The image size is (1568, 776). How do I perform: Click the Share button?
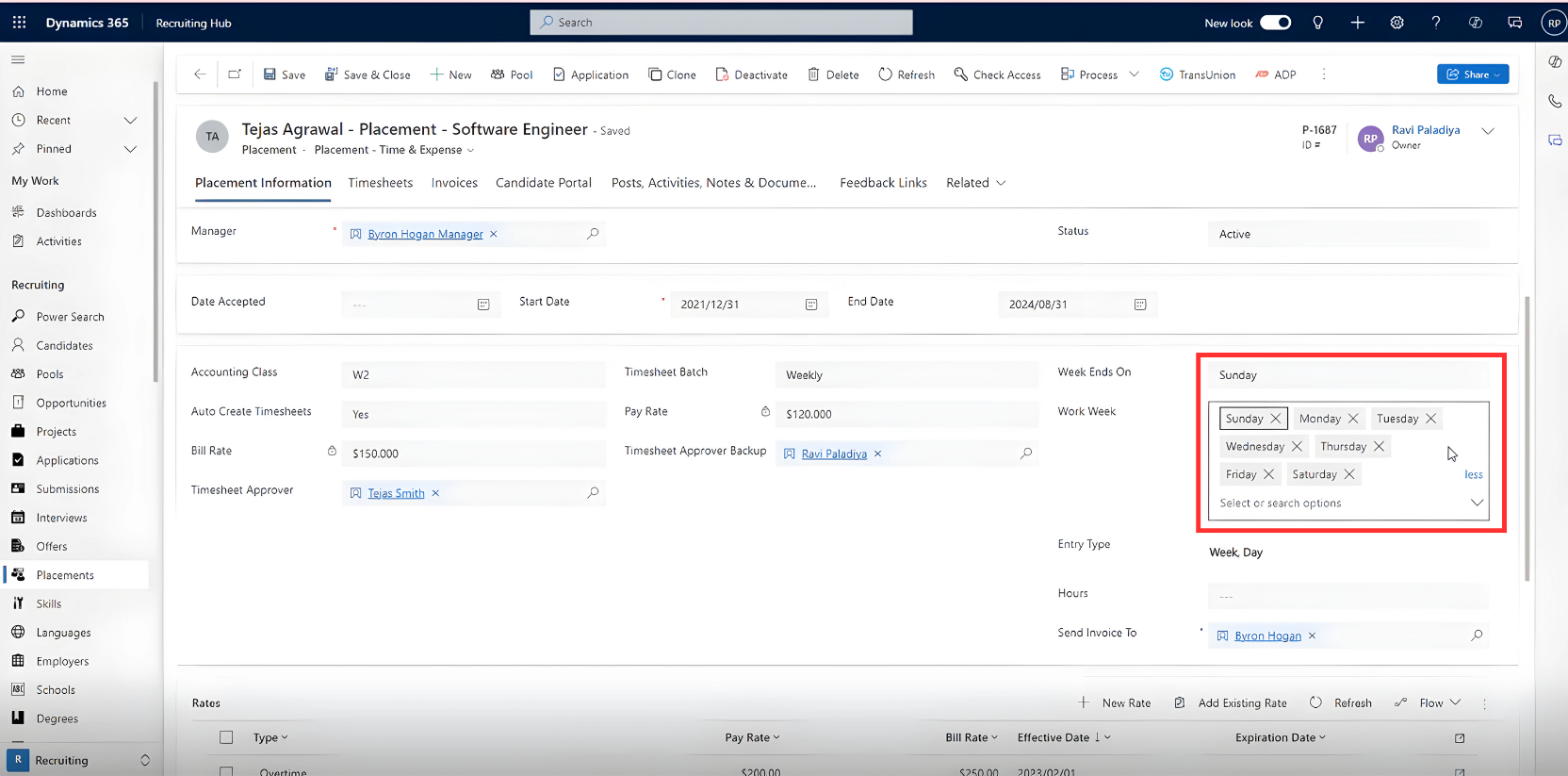pos(1473,74)
